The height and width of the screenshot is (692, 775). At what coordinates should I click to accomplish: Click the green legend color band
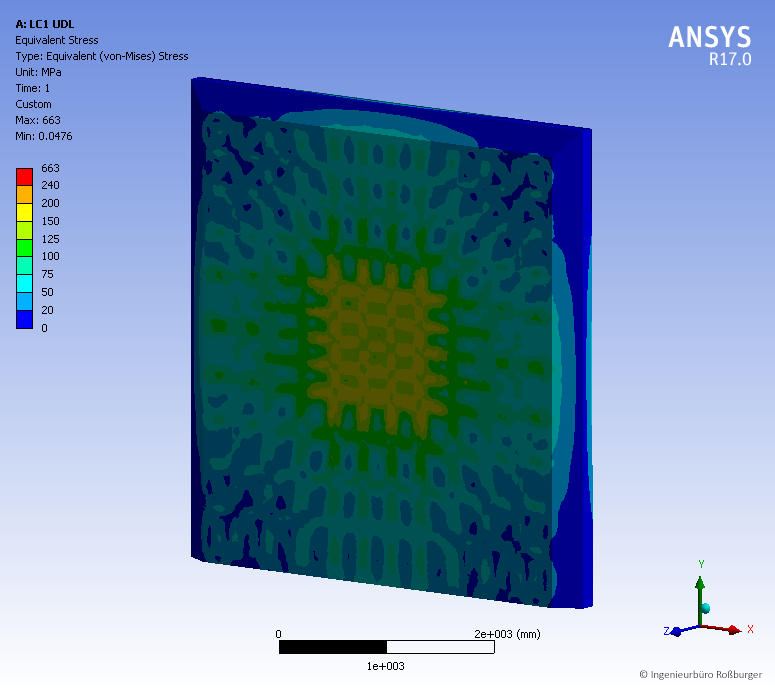(x=24, y=248)
